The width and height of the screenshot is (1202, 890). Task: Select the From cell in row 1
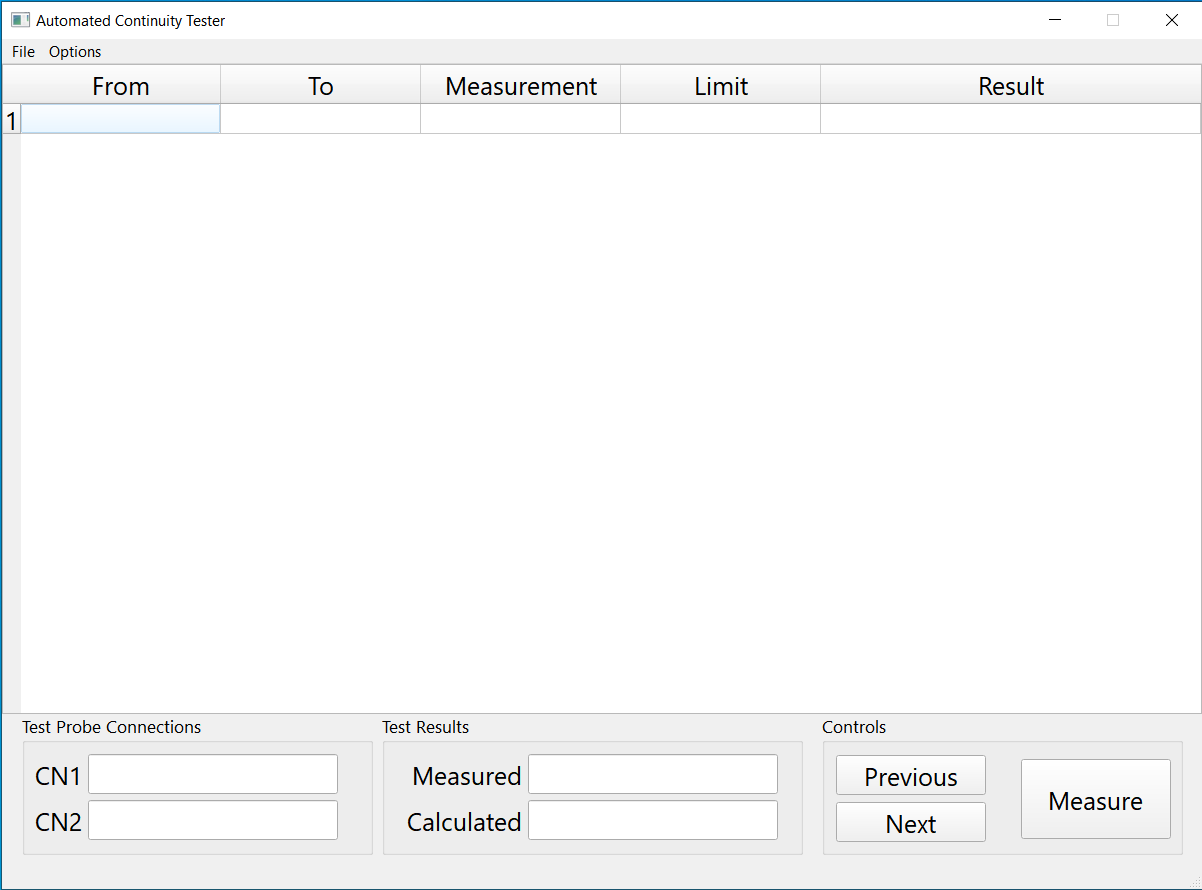coord(121,119)
